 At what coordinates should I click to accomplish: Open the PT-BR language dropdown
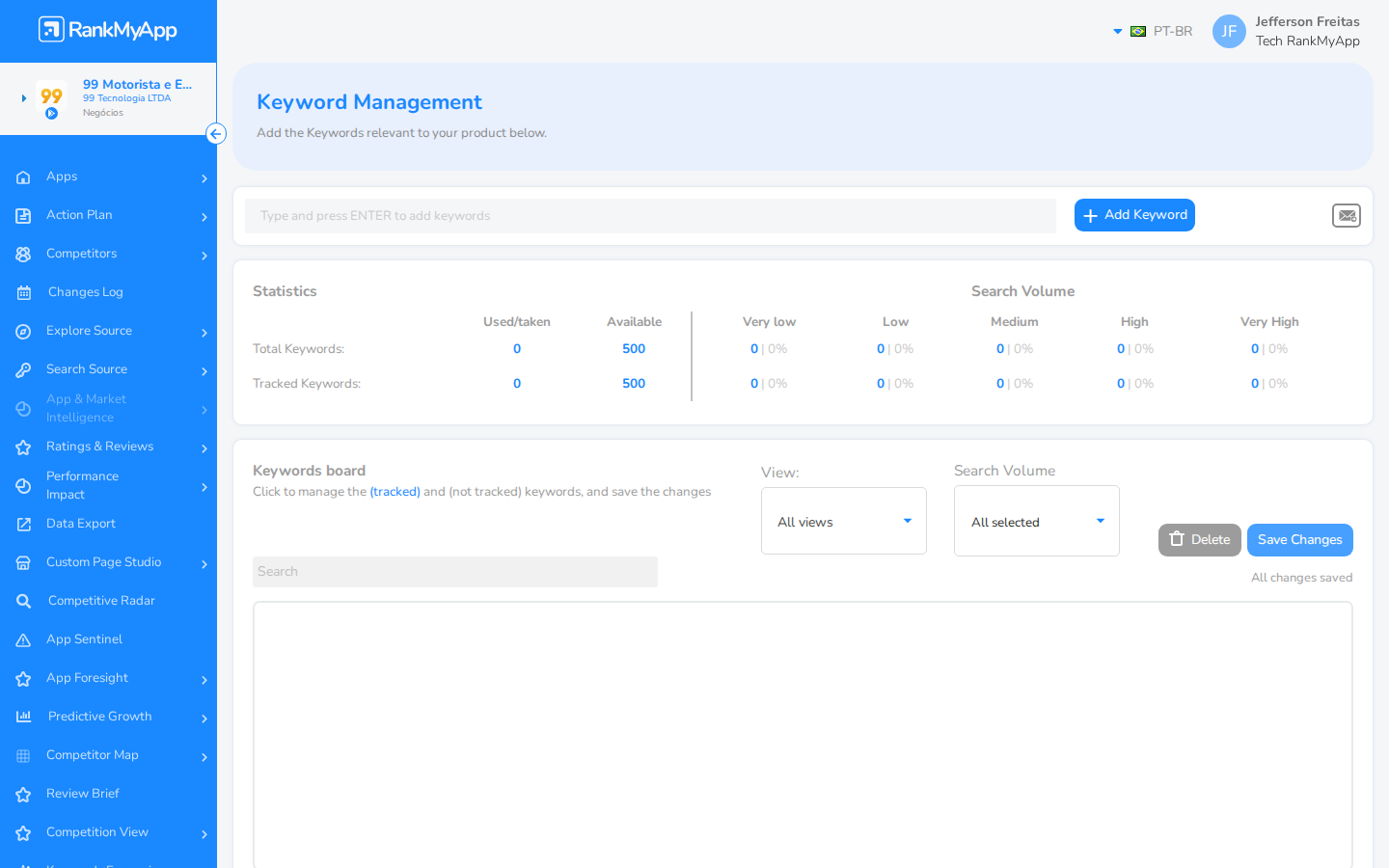coord(1153,32)
